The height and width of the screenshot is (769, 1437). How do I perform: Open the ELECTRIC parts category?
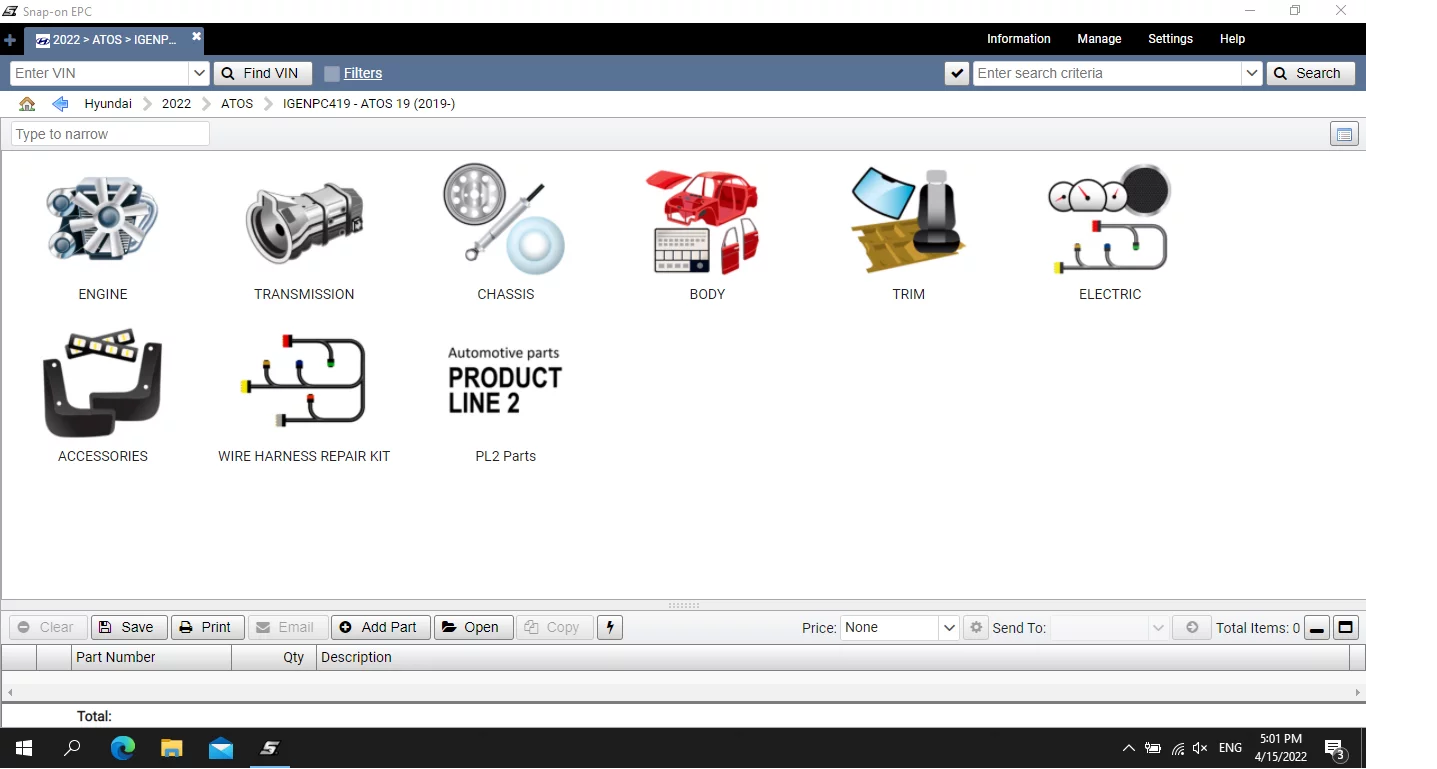coord(1109,221)
